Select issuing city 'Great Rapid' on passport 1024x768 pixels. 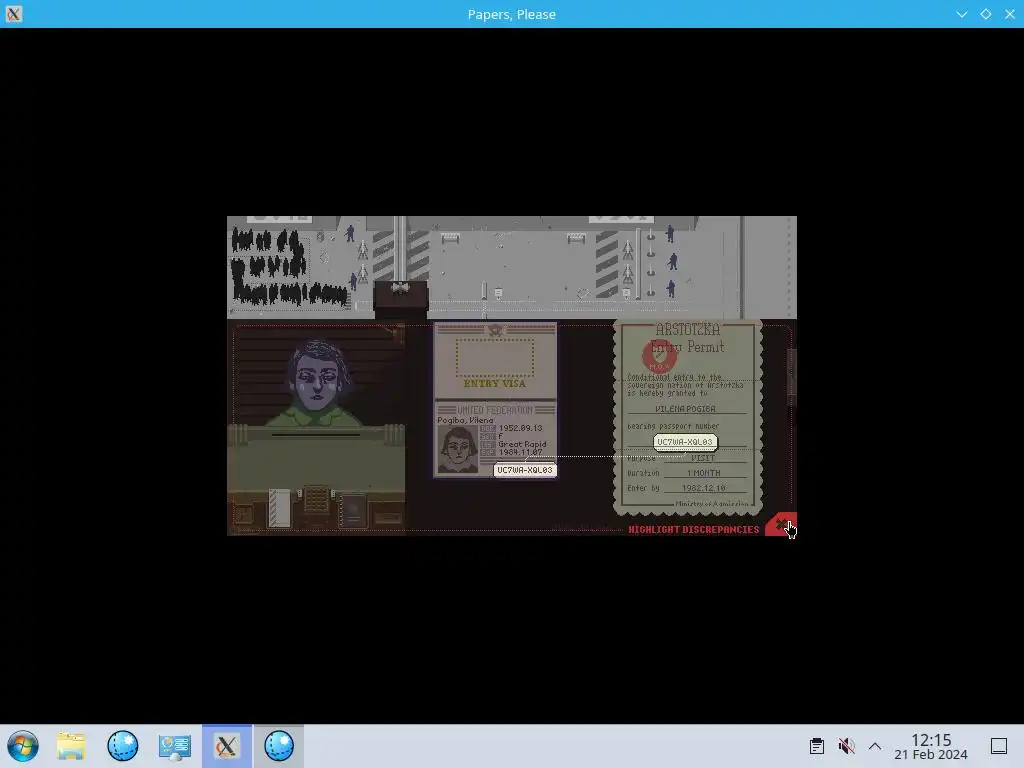522,444
